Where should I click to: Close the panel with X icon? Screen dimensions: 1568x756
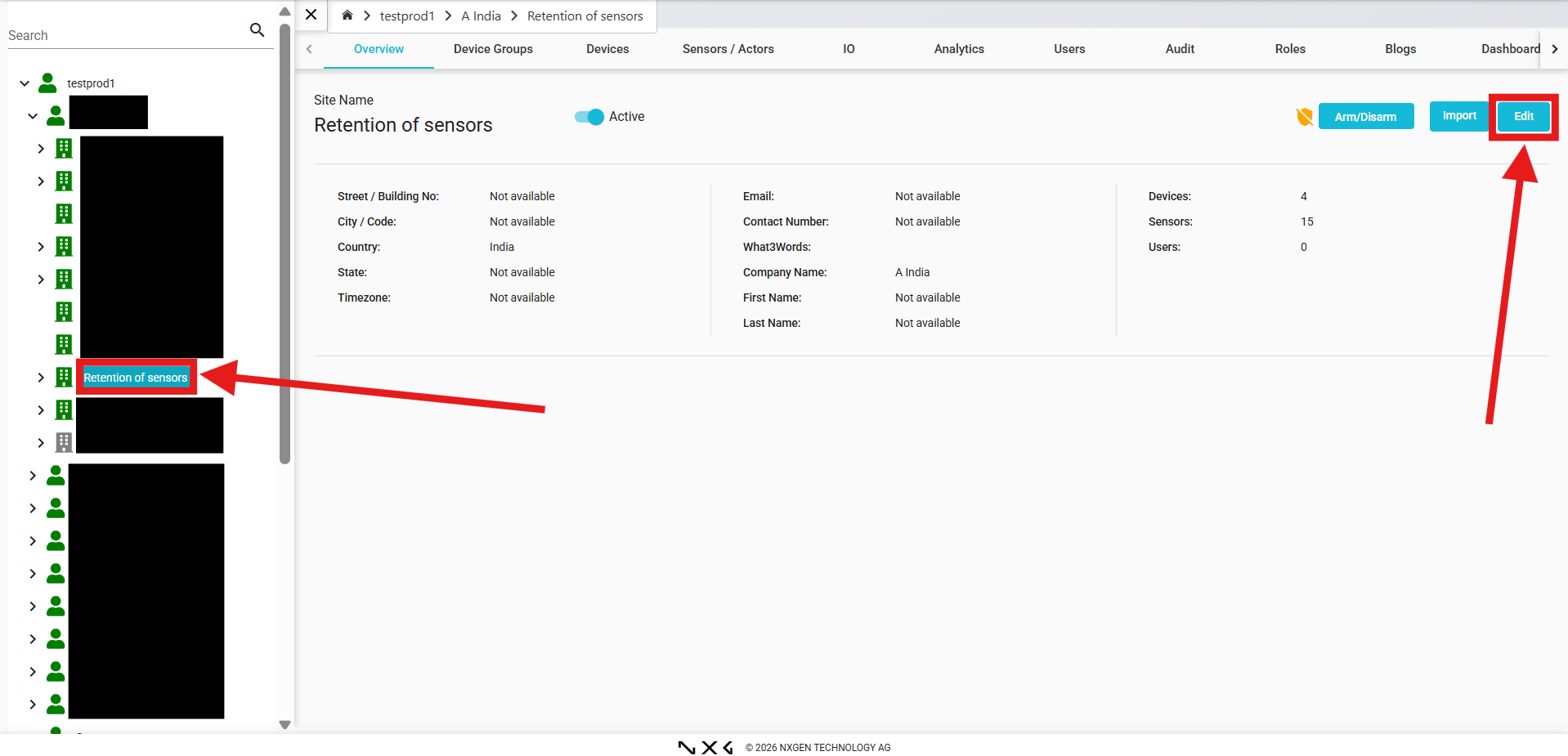pos(311,15)
